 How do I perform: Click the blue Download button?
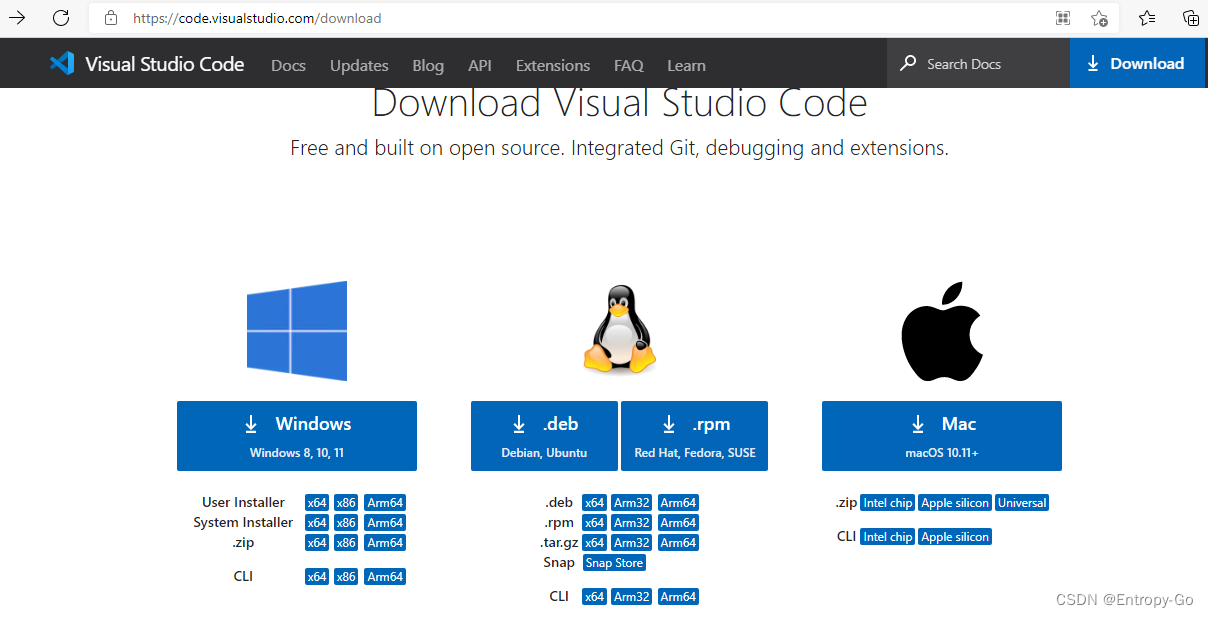pos(1137,62)
